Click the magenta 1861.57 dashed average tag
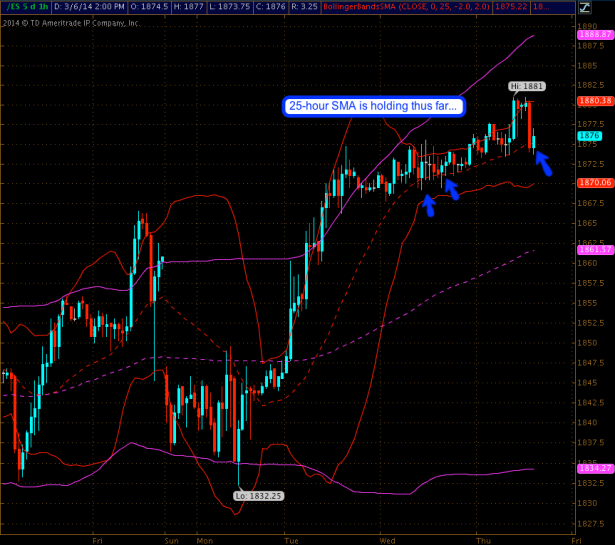 [x=594, y=249]
